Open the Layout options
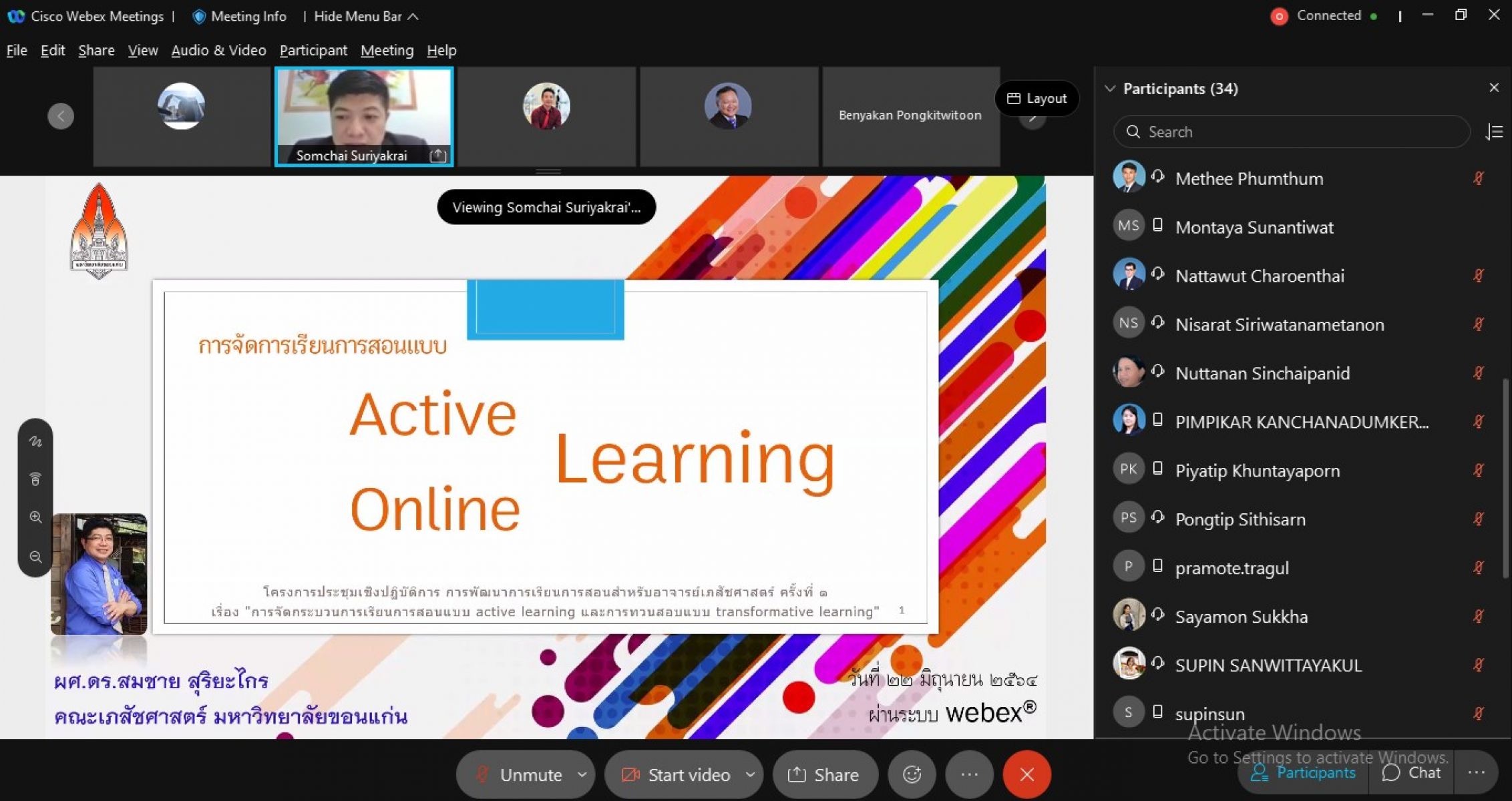Viewport: 1512px width, 801px height. click(1036, 98)
